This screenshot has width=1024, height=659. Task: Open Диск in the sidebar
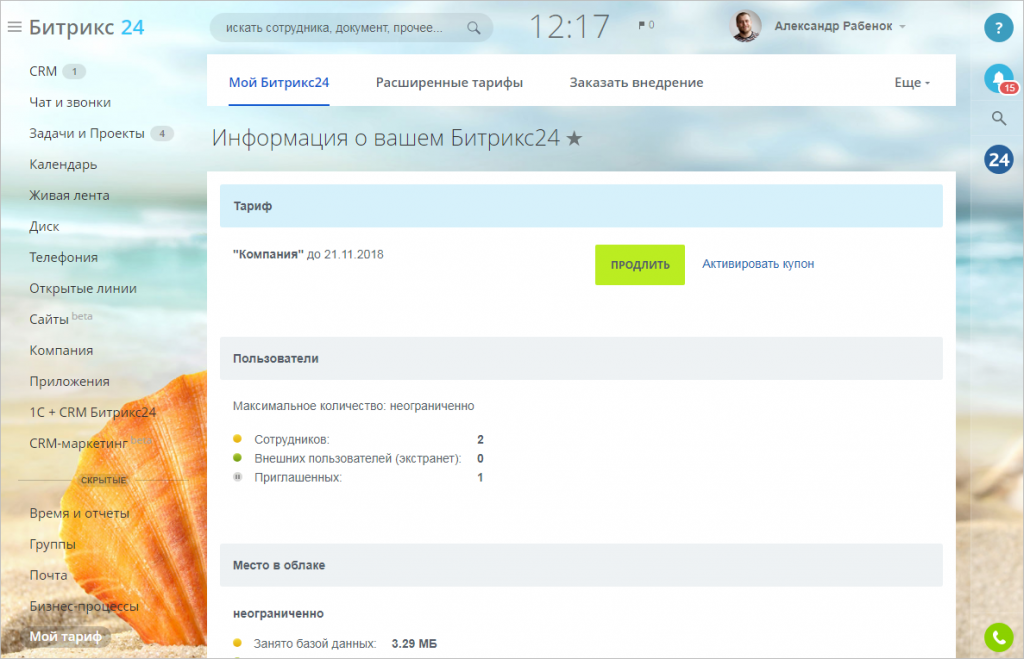tap(44, 227)
